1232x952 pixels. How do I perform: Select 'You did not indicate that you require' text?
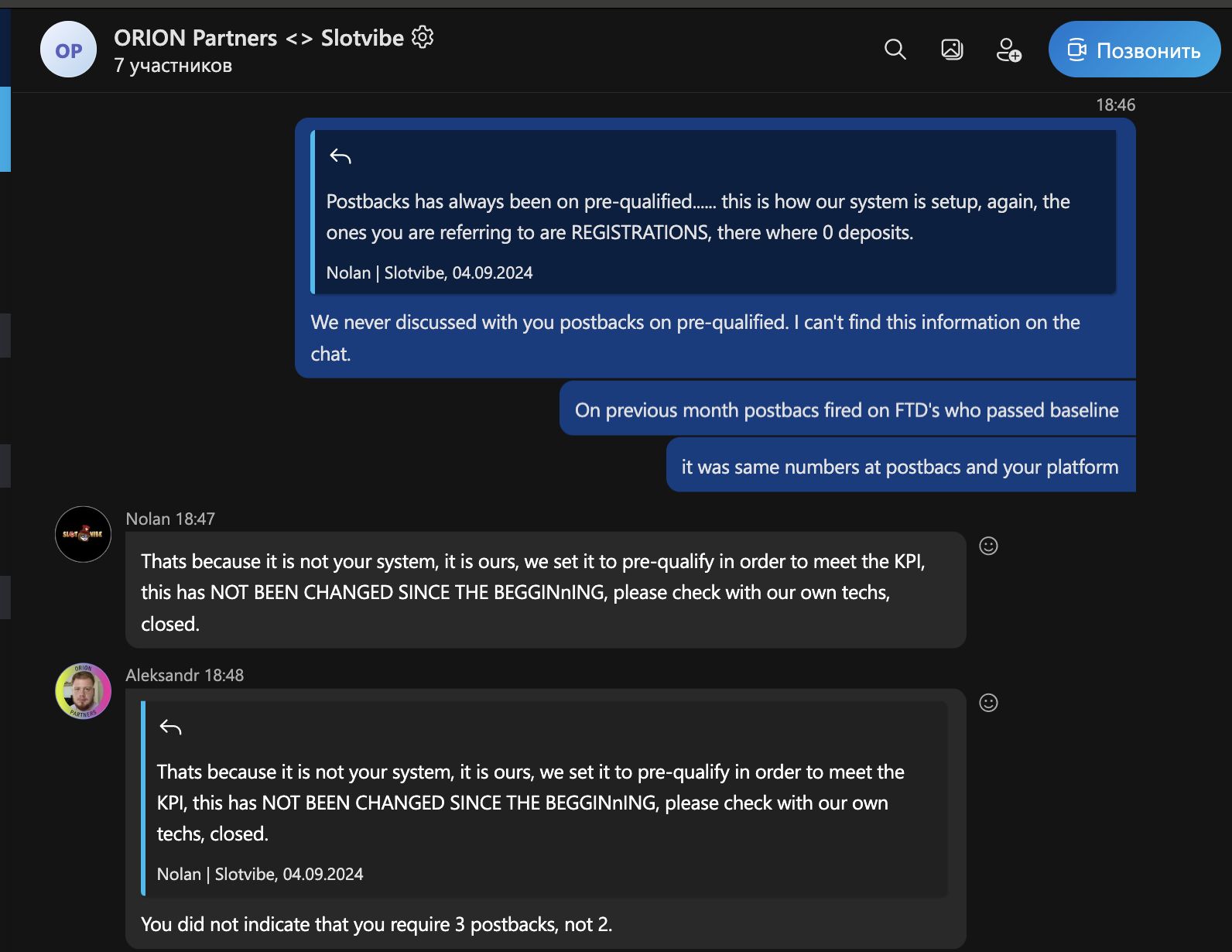click(376, 924)
